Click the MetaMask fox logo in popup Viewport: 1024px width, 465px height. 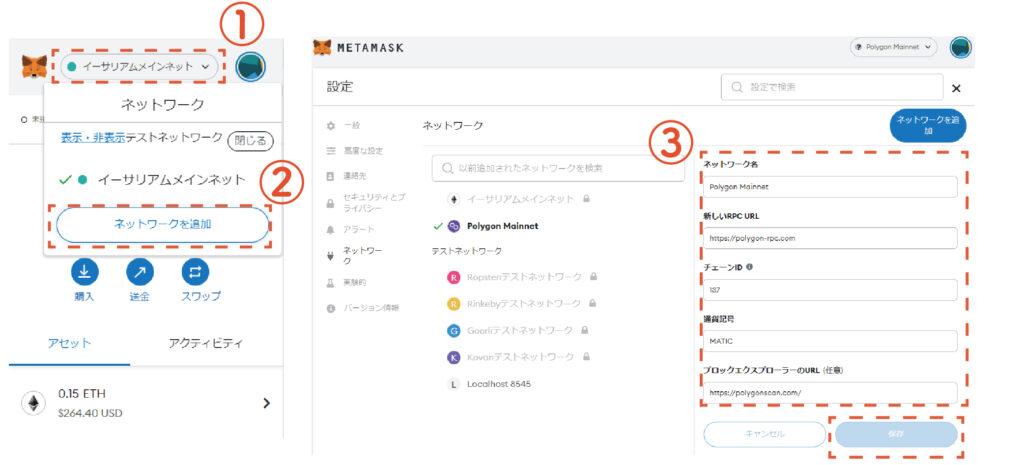click(34, 67)
